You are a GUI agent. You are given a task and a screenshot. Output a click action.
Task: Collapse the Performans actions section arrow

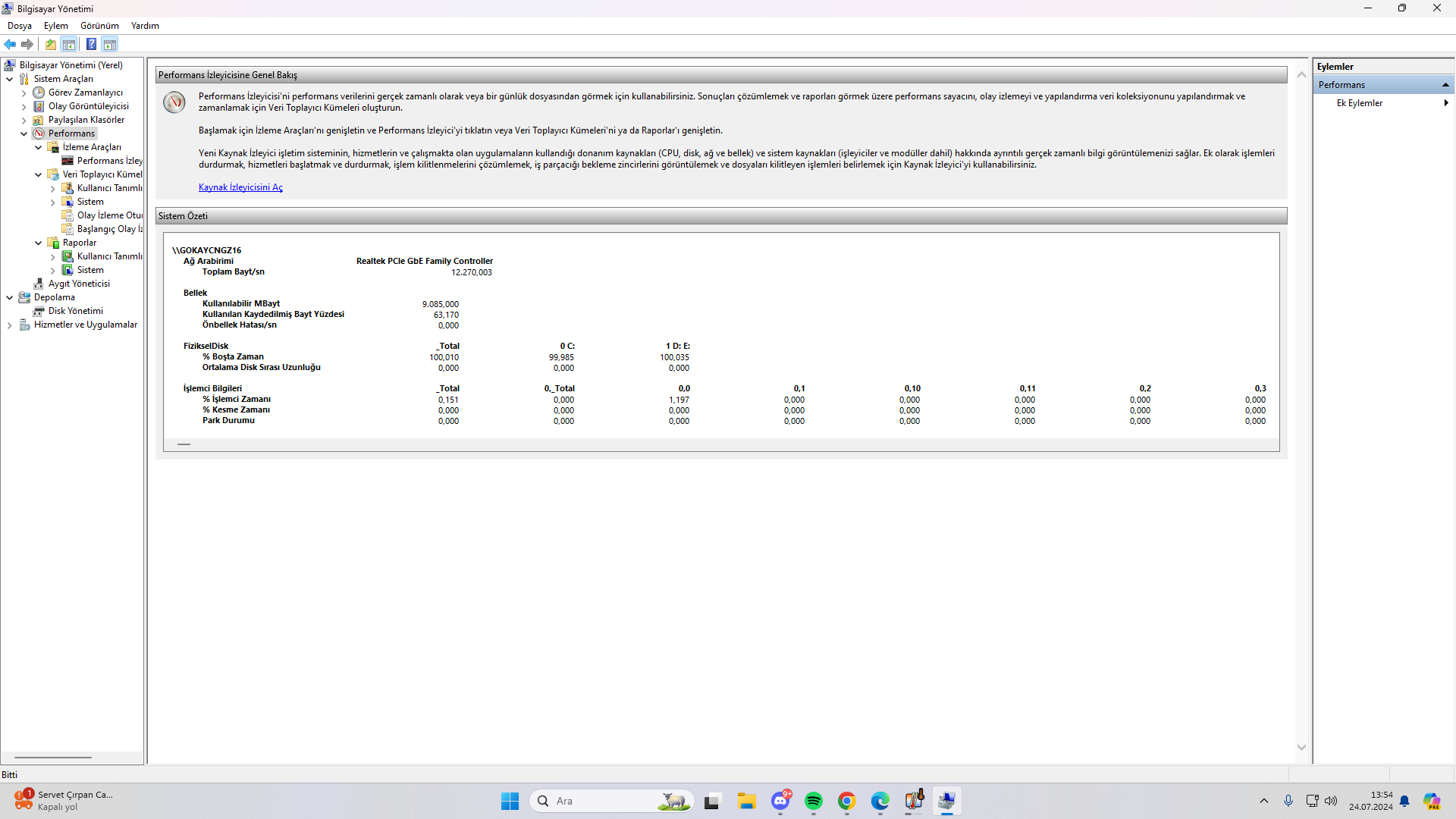click(x=1445, y=85)
